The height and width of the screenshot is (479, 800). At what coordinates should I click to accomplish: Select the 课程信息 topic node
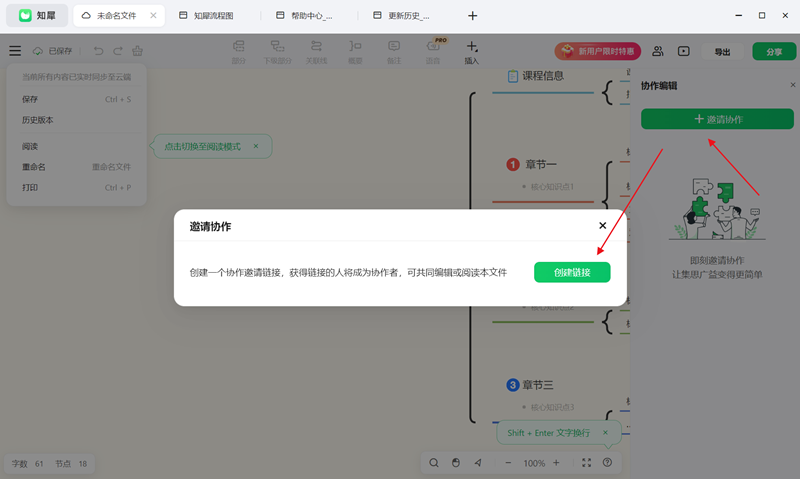(543, 76)
